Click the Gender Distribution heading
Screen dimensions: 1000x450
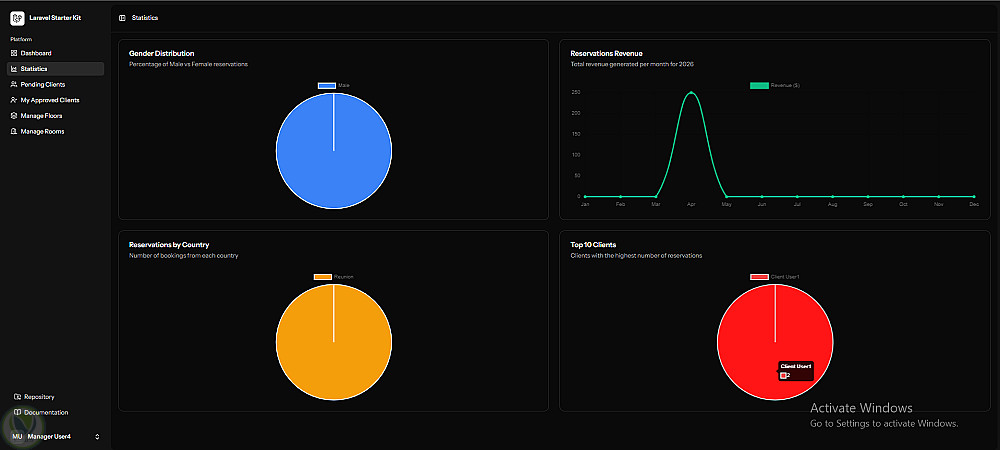click(161, 54)
